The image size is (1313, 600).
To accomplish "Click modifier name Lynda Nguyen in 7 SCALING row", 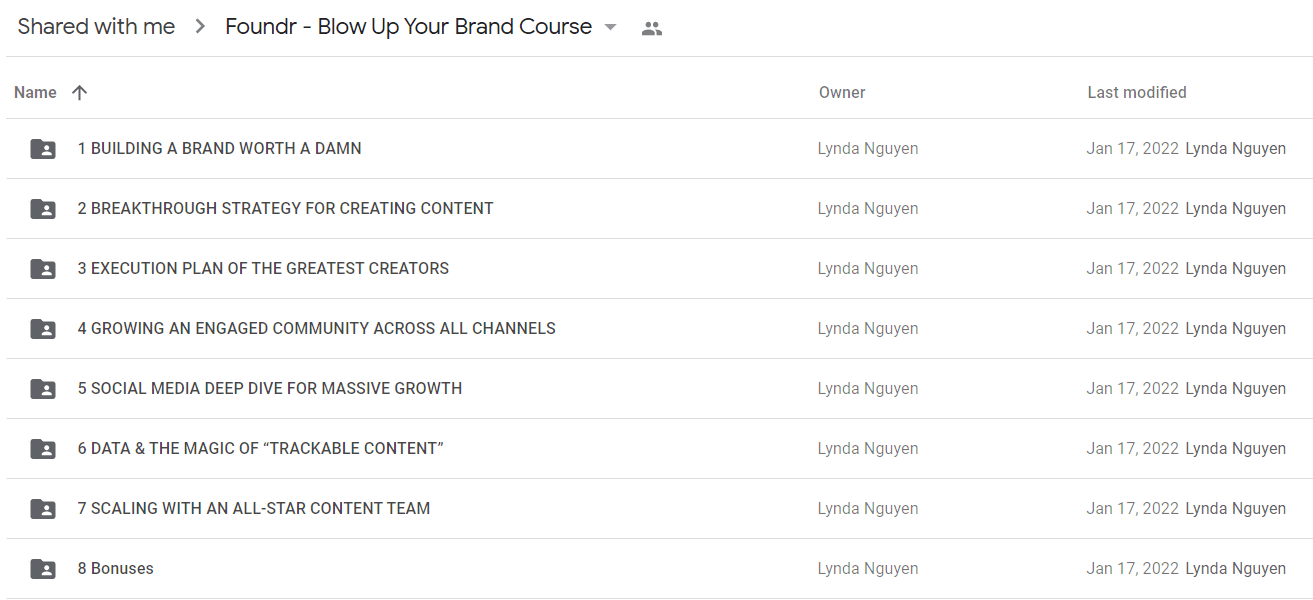I will pyautogui.click(x=1236, y=508).
